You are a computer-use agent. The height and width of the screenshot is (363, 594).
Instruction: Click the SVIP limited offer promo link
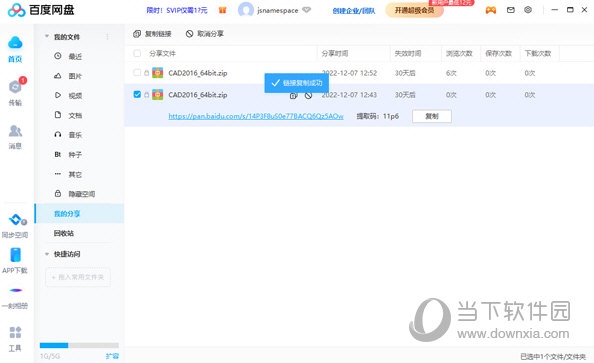click(x=177, y=10)
